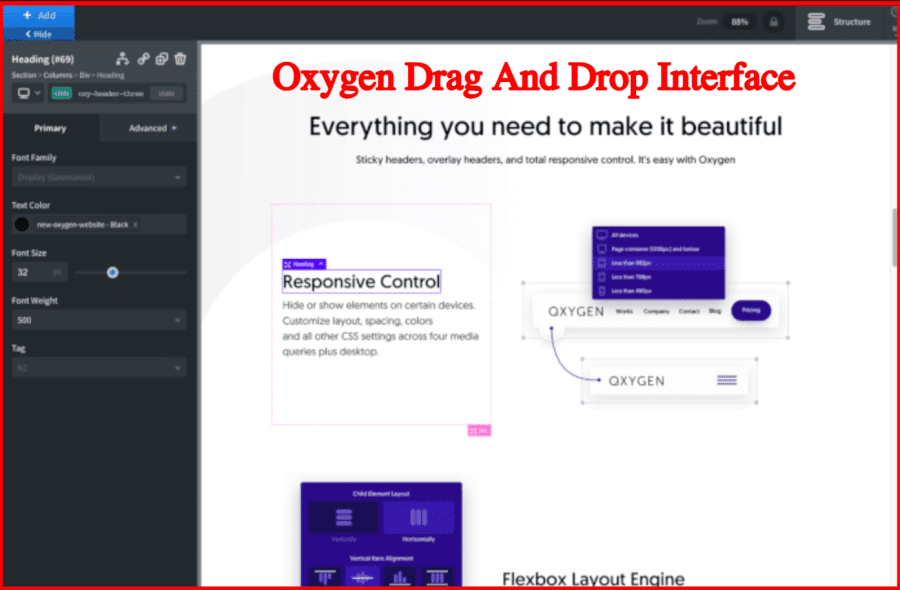Click the Flexbox Layout Engine heading
Viewport: 900px width, 590px height.
(x=593, y=579)
